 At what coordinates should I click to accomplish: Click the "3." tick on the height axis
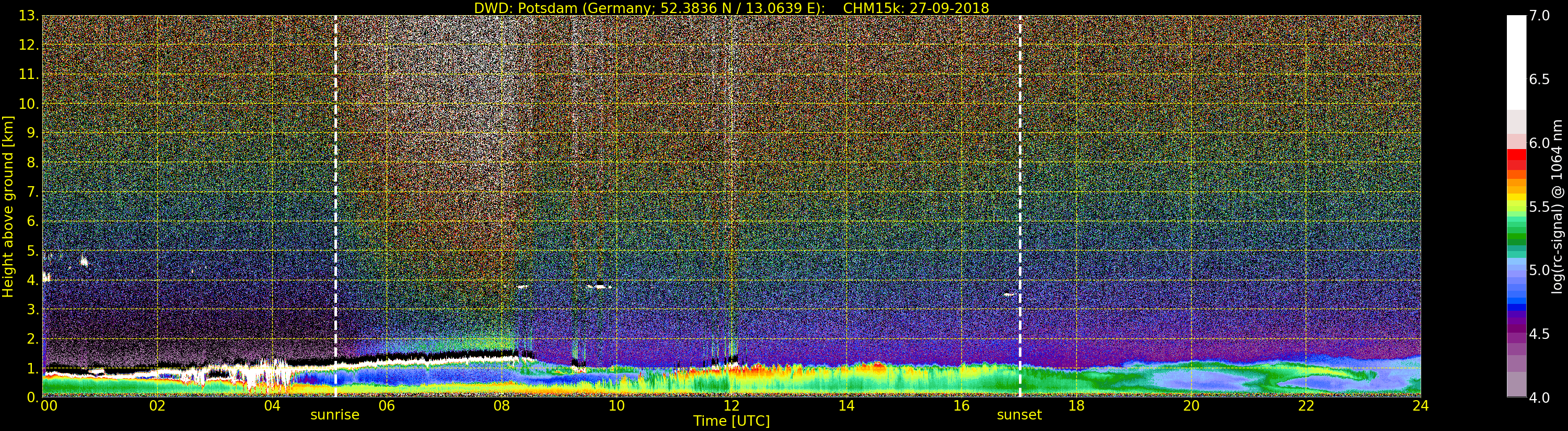click(x=33, y=309)
